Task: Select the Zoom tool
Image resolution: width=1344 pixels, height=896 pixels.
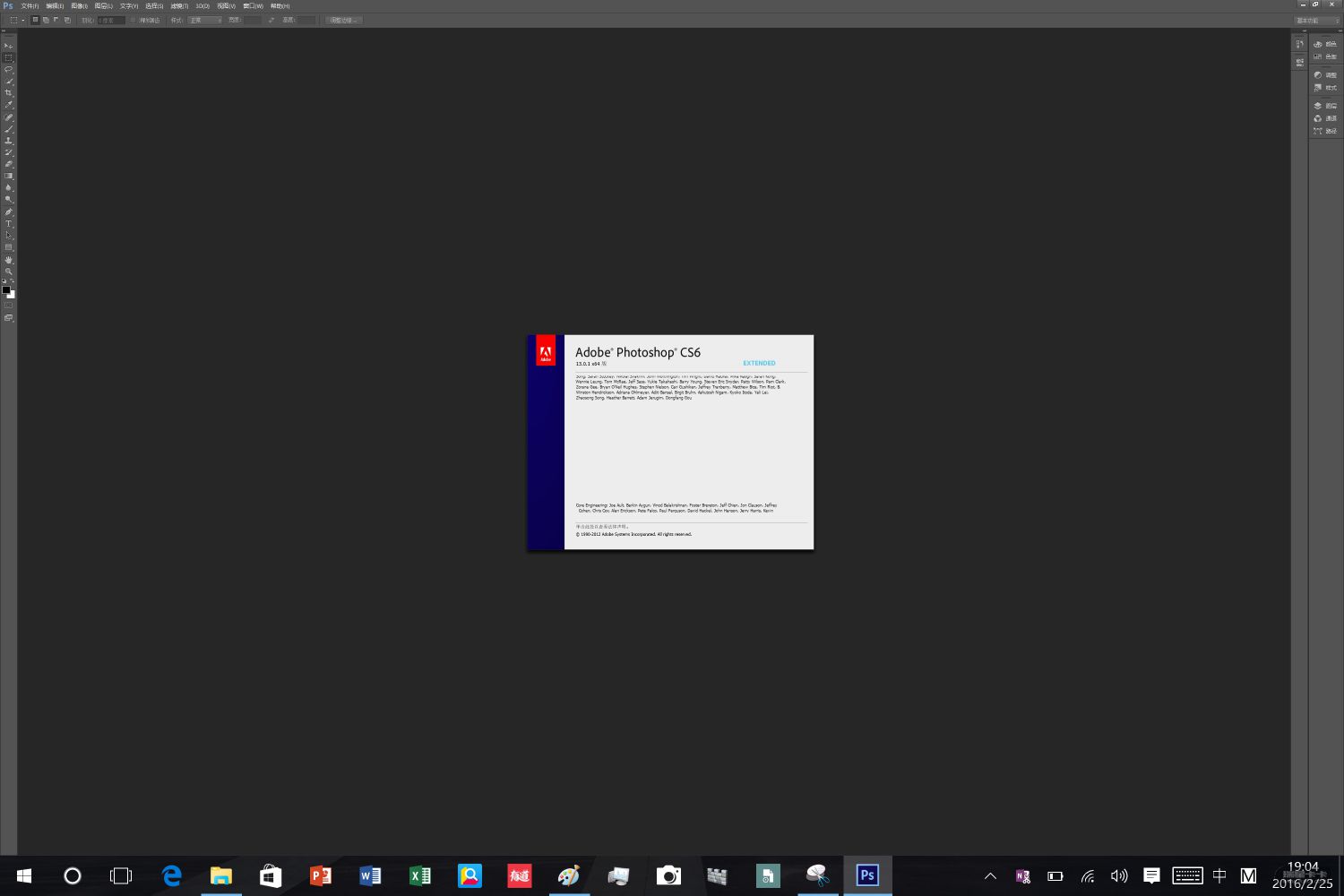Action: click(9, 271)
